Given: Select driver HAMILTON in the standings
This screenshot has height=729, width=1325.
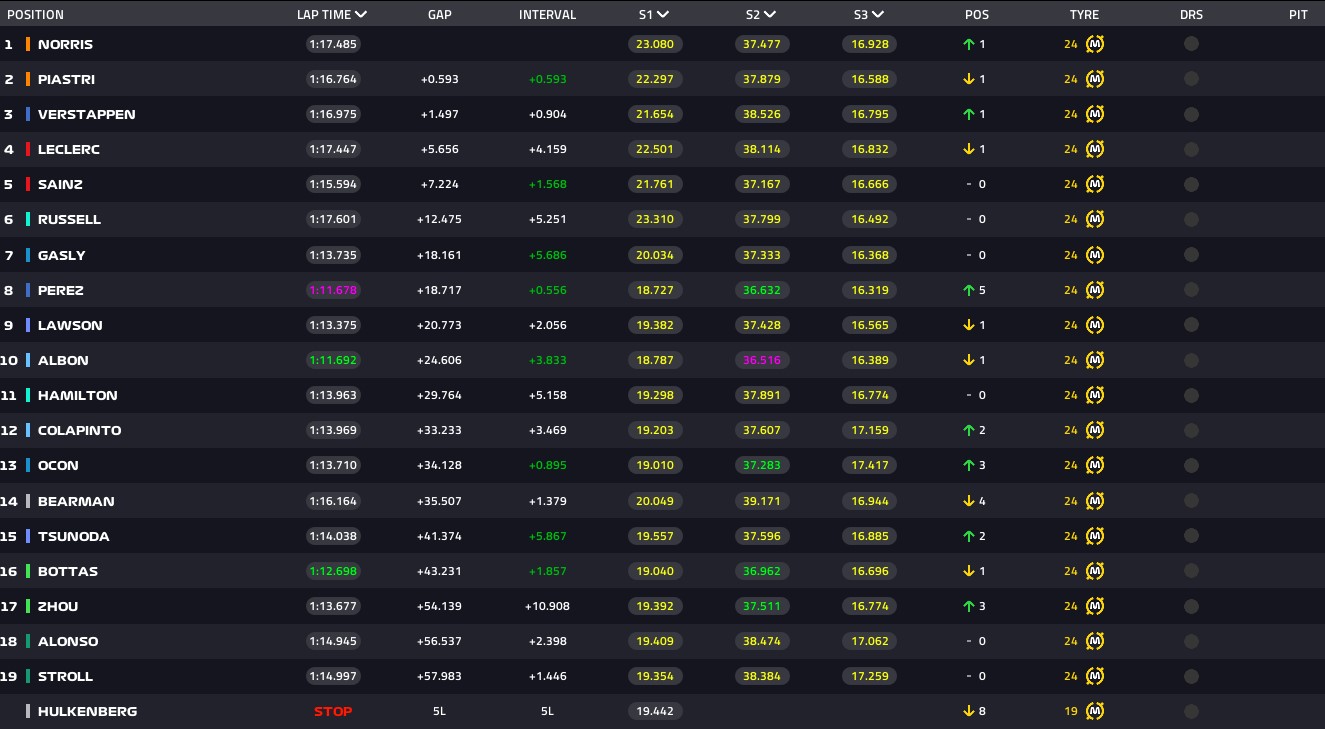Looking at the screenshot, I should (78, 395).
